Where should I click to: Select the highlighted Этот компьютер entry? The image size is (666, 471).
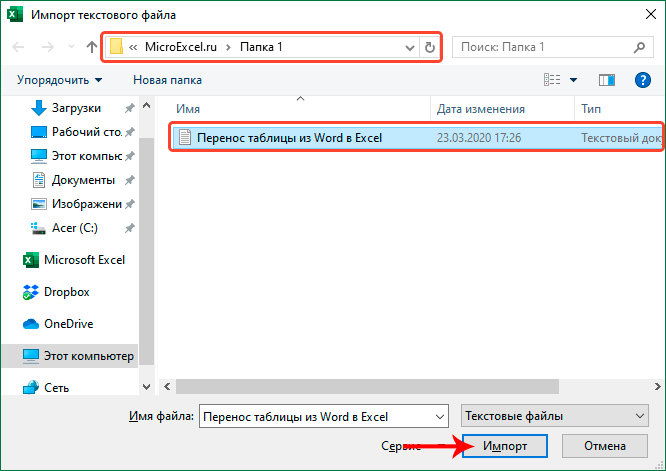click(70, 356)
